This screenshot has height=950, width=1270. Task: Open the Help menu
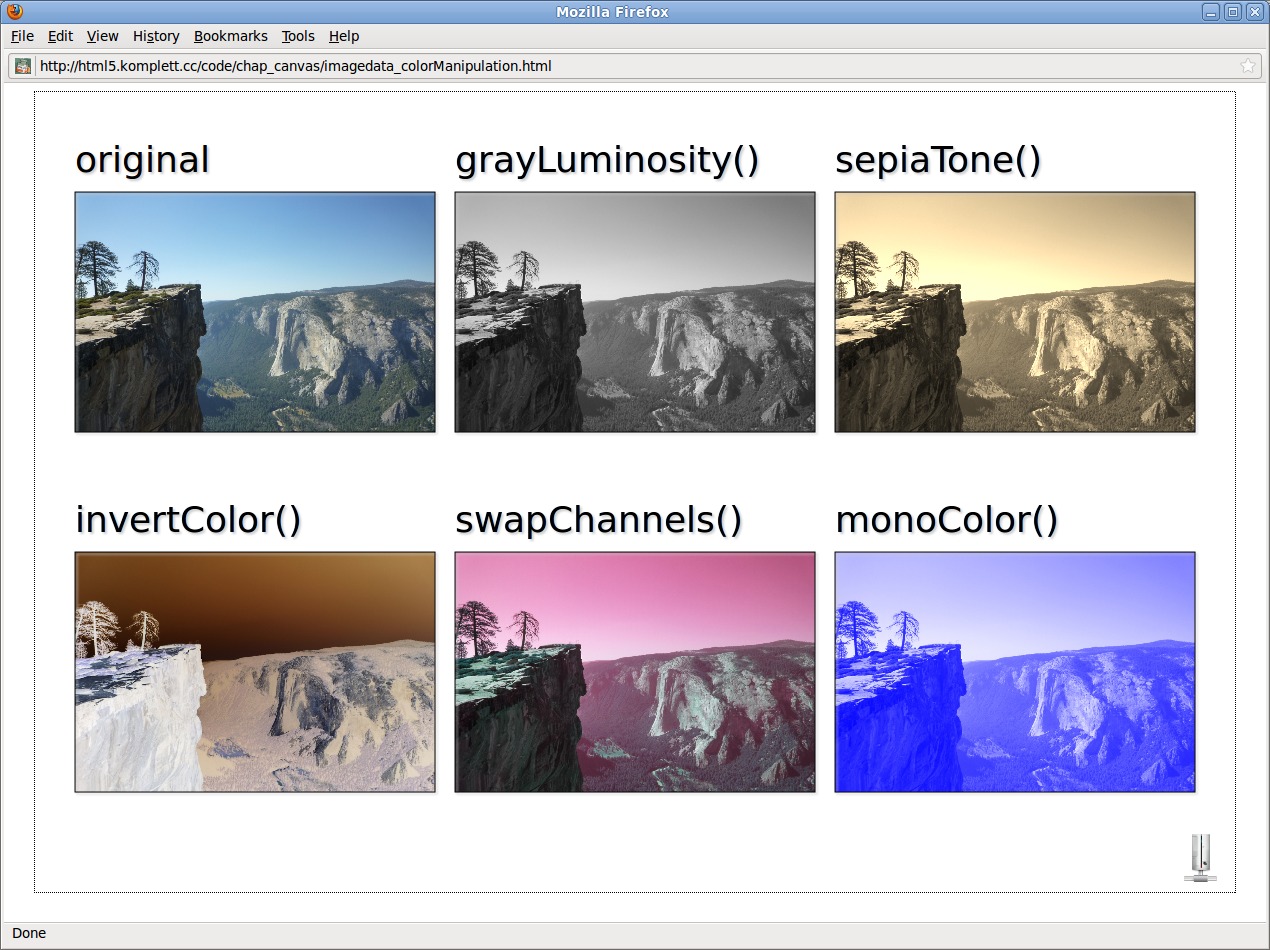343,36
